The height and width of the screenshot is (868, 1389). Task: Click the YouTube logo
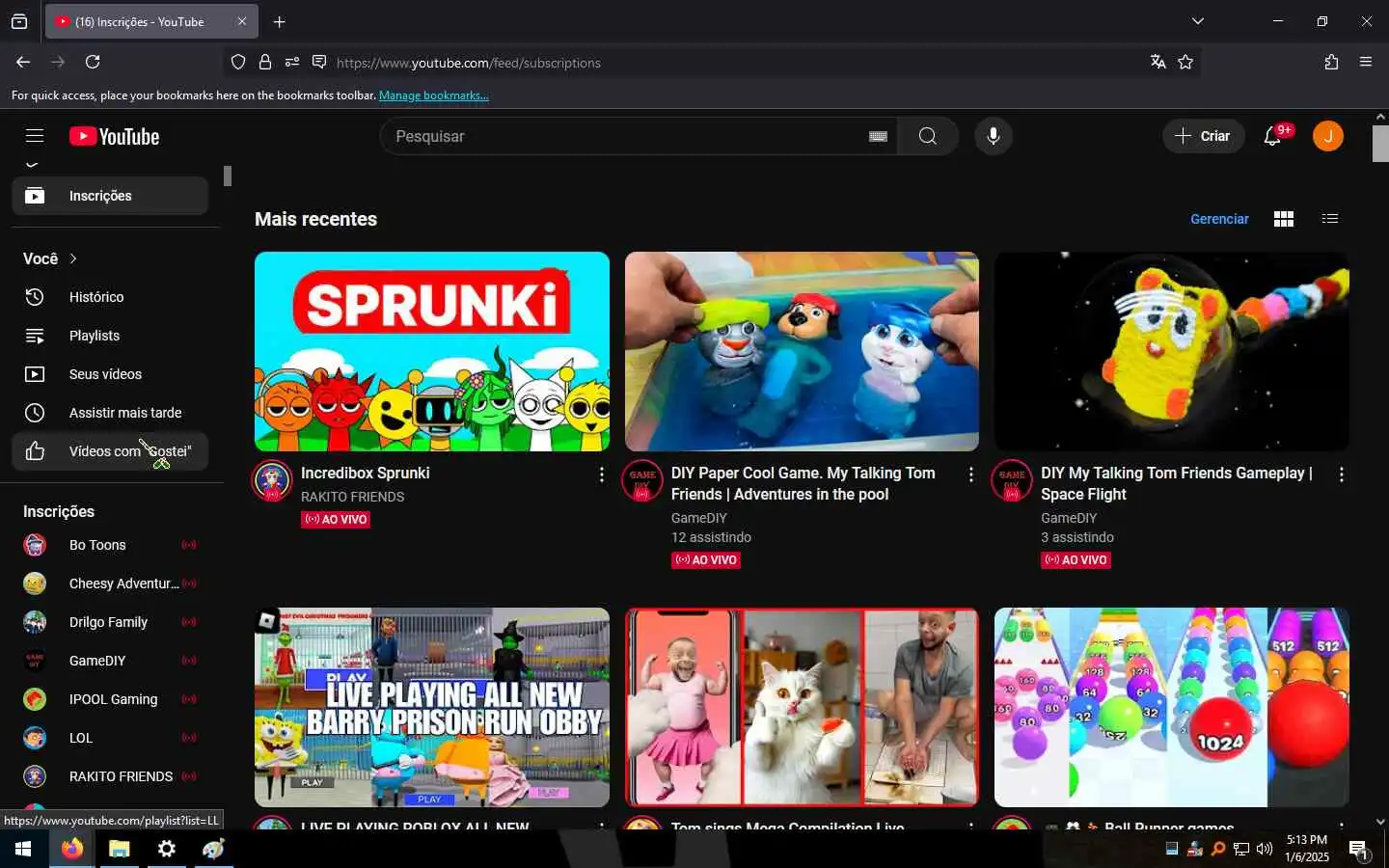(115, 136)
